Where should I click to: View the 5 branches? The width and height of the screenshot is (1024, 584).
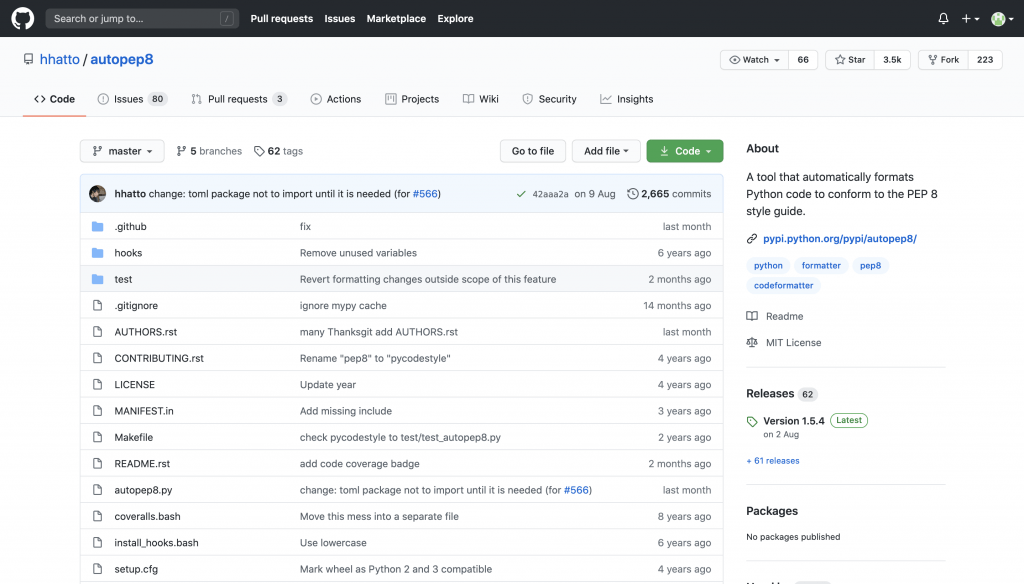point(209,151)
